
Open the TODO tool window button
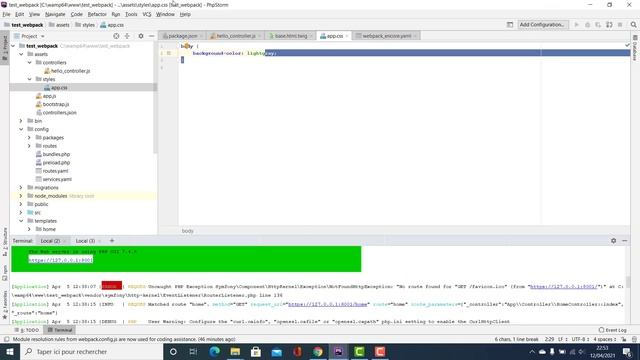[27, 330]
